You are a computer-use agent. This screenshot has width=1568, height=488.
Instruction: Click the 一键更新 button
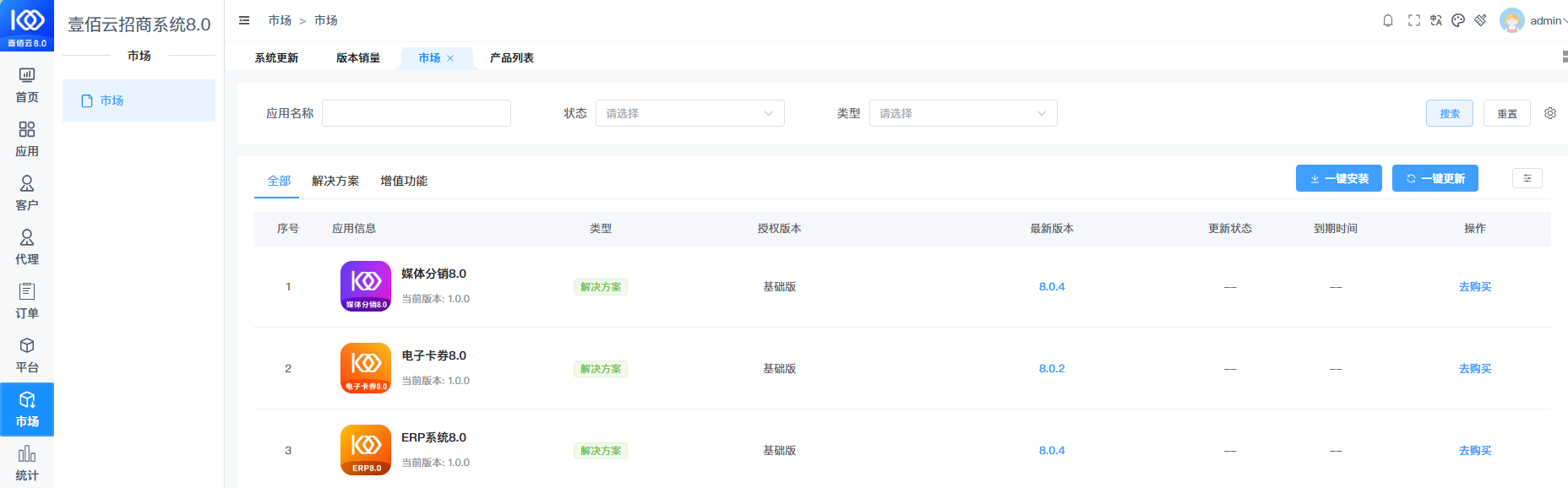(x=1435, y=178)
